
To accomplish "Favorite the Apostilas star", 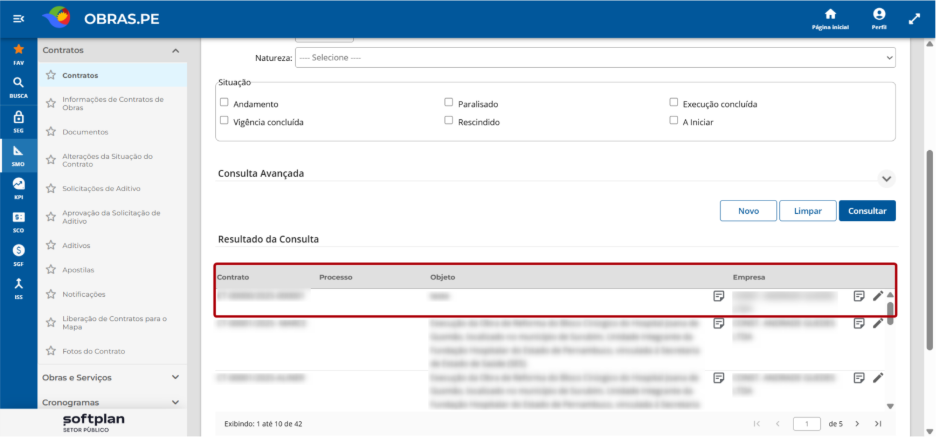I will pyautogui.click(x=51, y=270).
